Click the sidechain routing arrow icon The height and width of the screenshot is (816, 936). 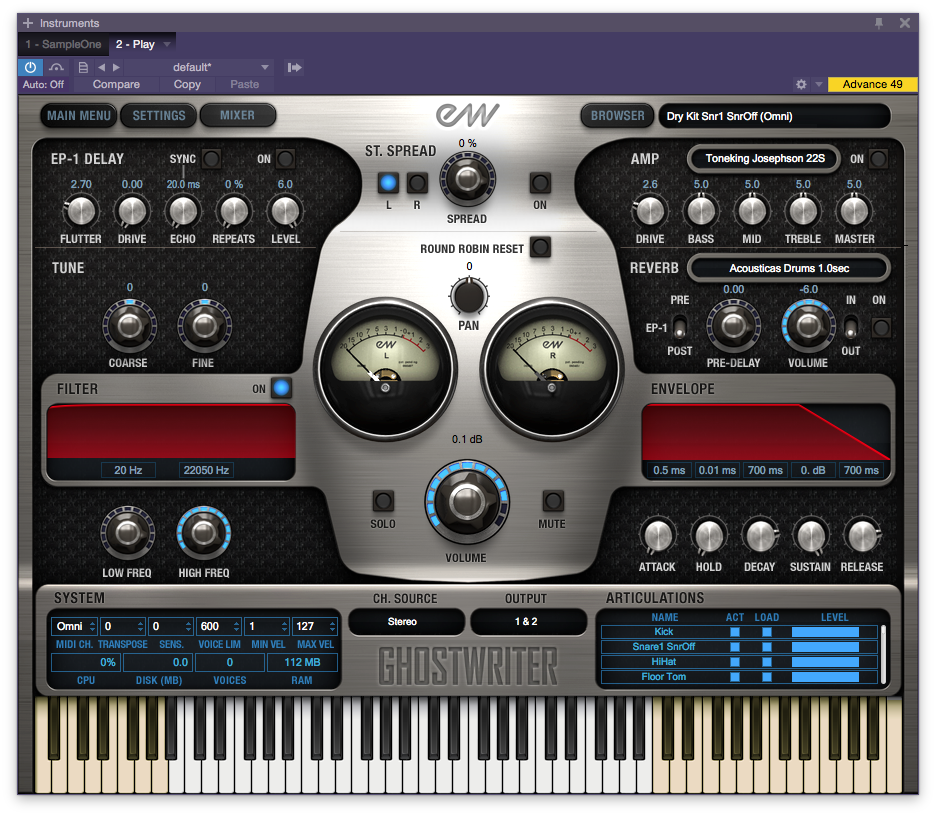[294, 67]
